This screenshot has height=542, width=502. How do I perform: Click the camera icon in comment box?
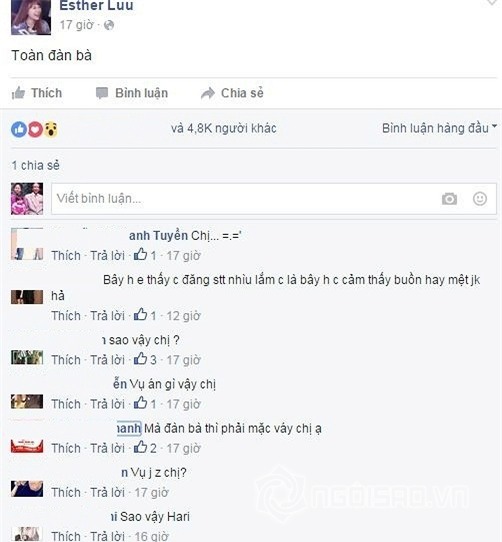tap(449, 199)
